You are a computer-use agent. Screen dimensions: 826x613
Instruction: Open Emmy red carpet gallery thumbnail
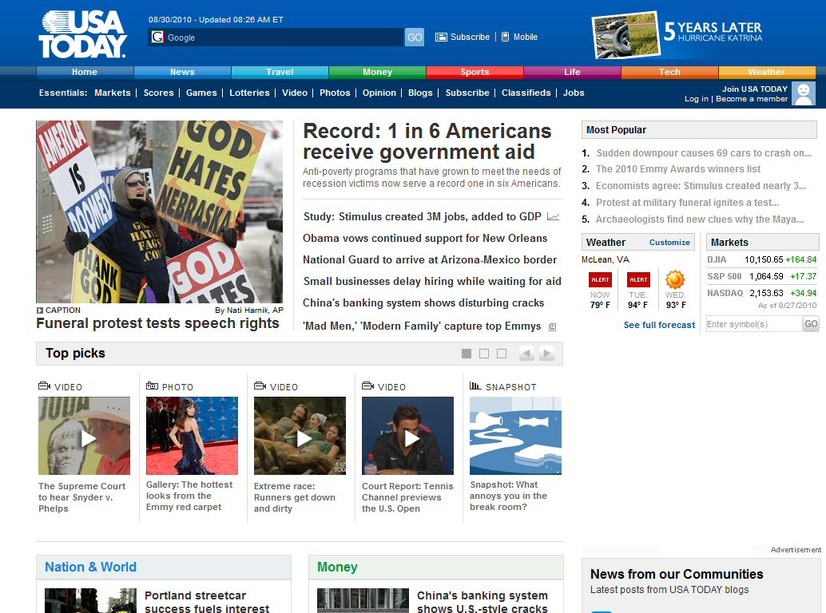click(192, 436)
